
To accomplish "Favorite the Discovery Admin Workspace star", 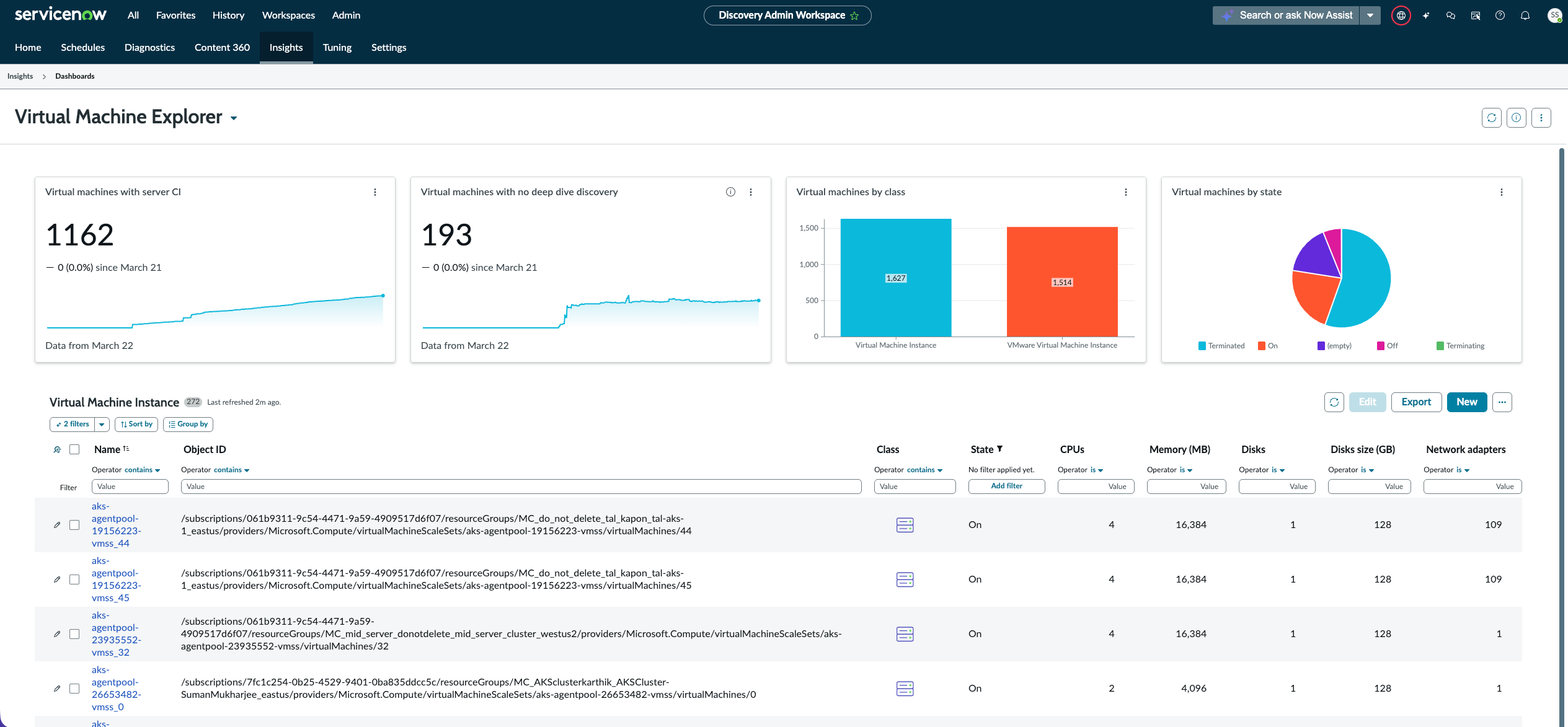I will pos(854,15).
